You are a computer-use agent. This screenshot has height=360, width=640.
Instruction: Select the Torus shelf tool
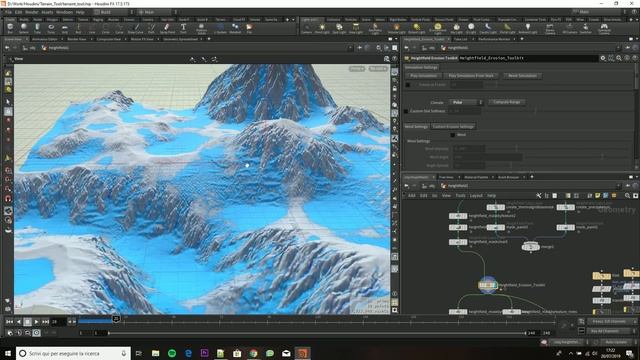[51, 28]
